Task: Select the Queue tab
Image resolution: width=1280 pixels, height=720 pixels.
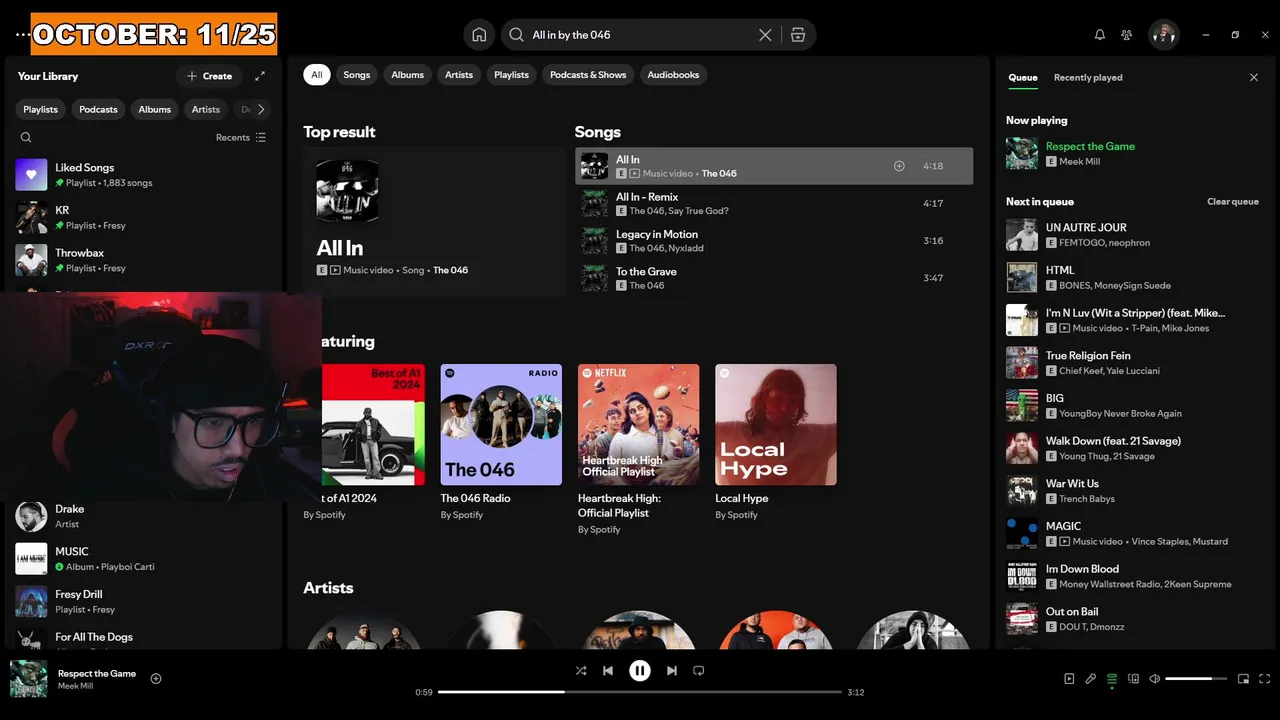Action: pos(1023,78)
